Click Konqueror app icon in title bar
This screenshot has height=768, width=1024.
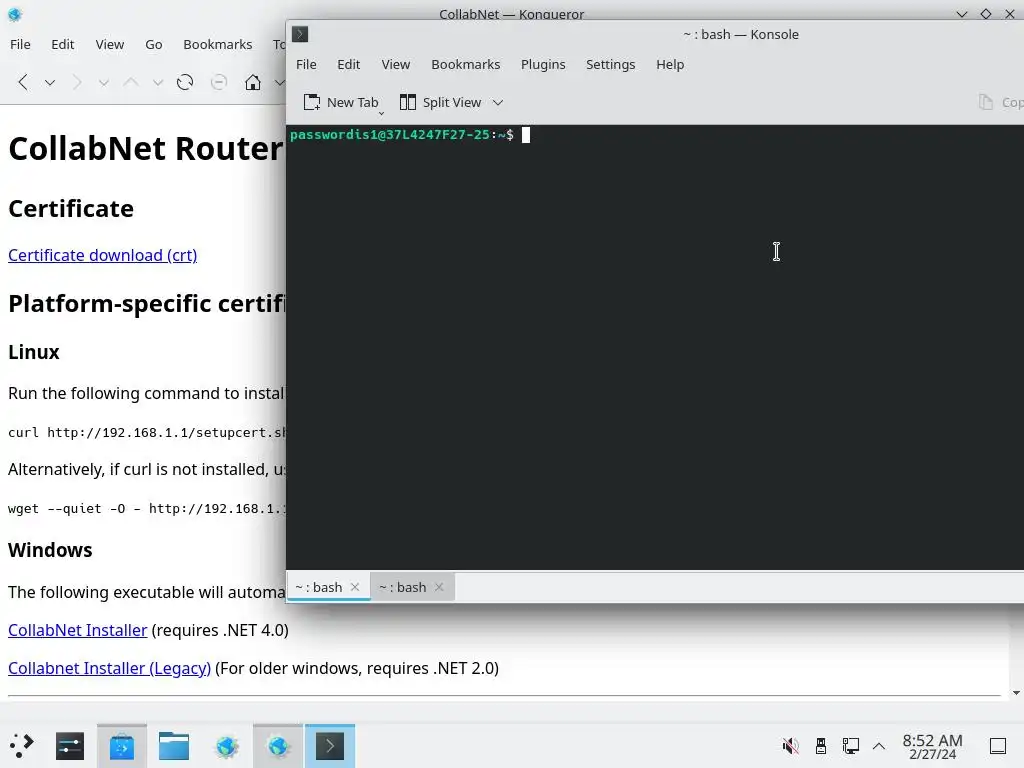pyautogui.click(x=15, y=14)
